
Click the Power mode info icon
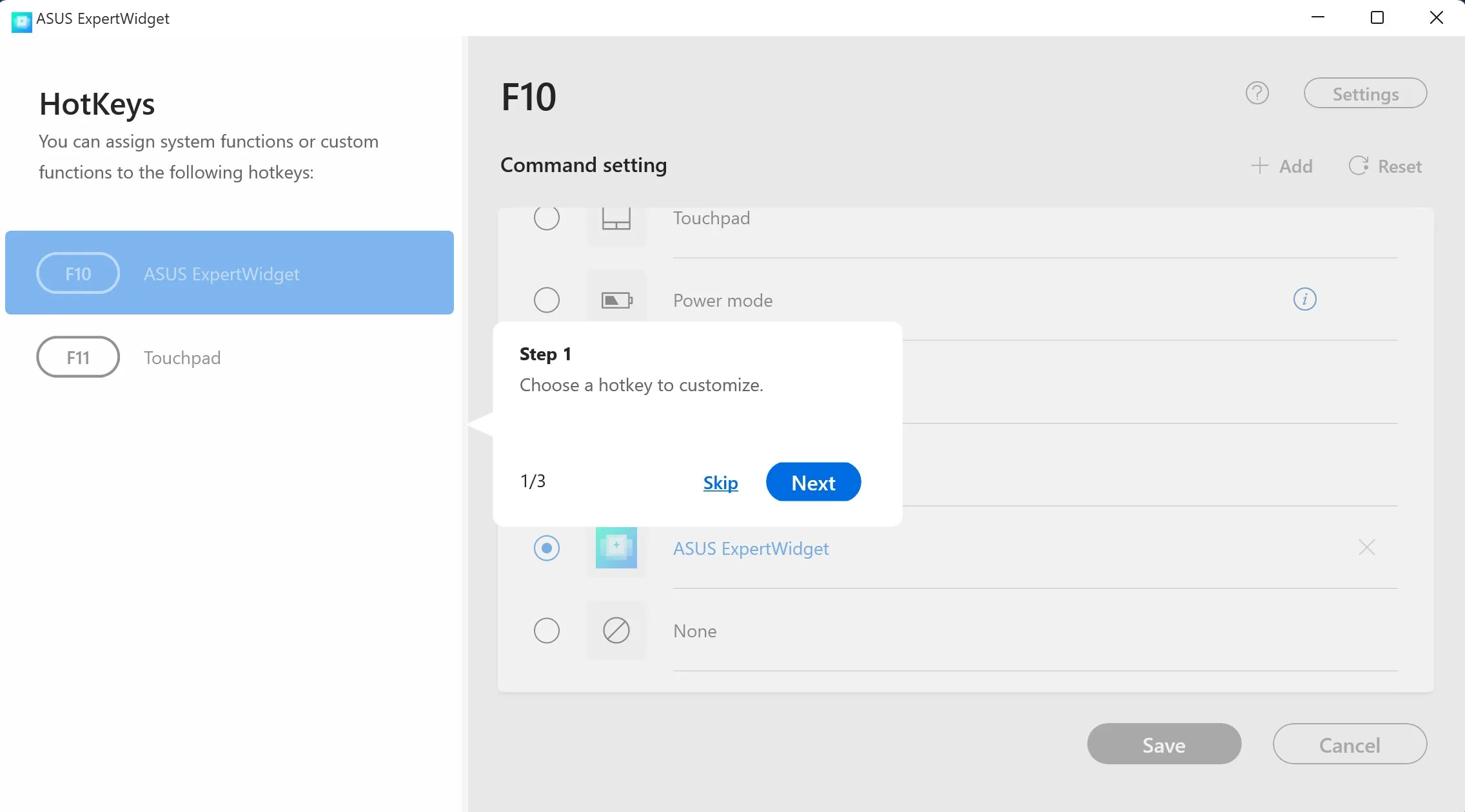1304,299
